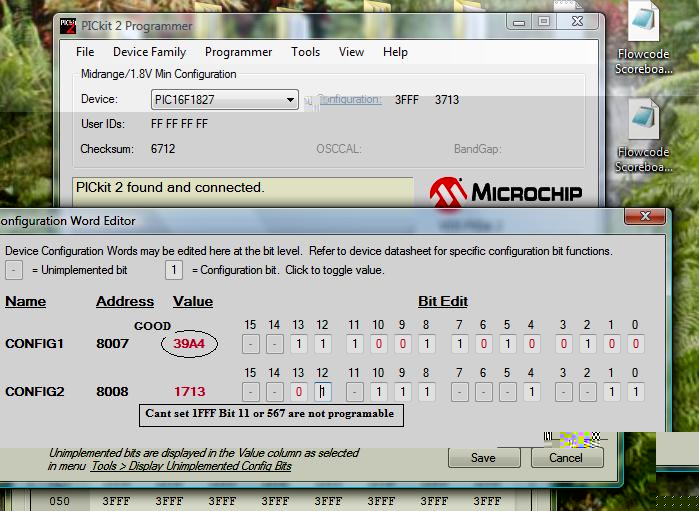
Task: Toggle CONFIG1 bit 2
Action: pyautogui.click(x=588, y=344)
